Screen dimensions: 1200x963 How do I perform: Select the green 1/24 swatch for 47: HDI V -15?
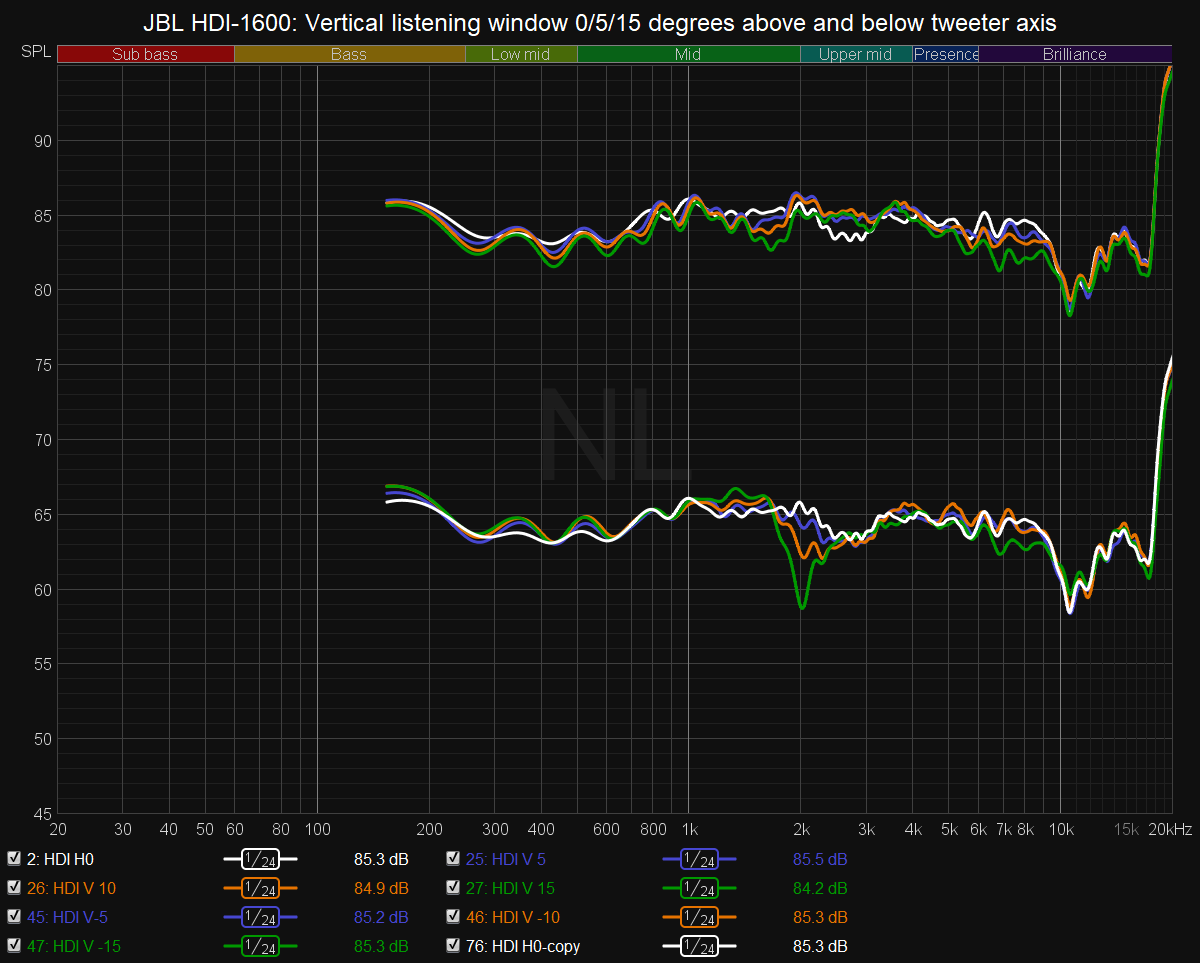click(x=260, y=946)
